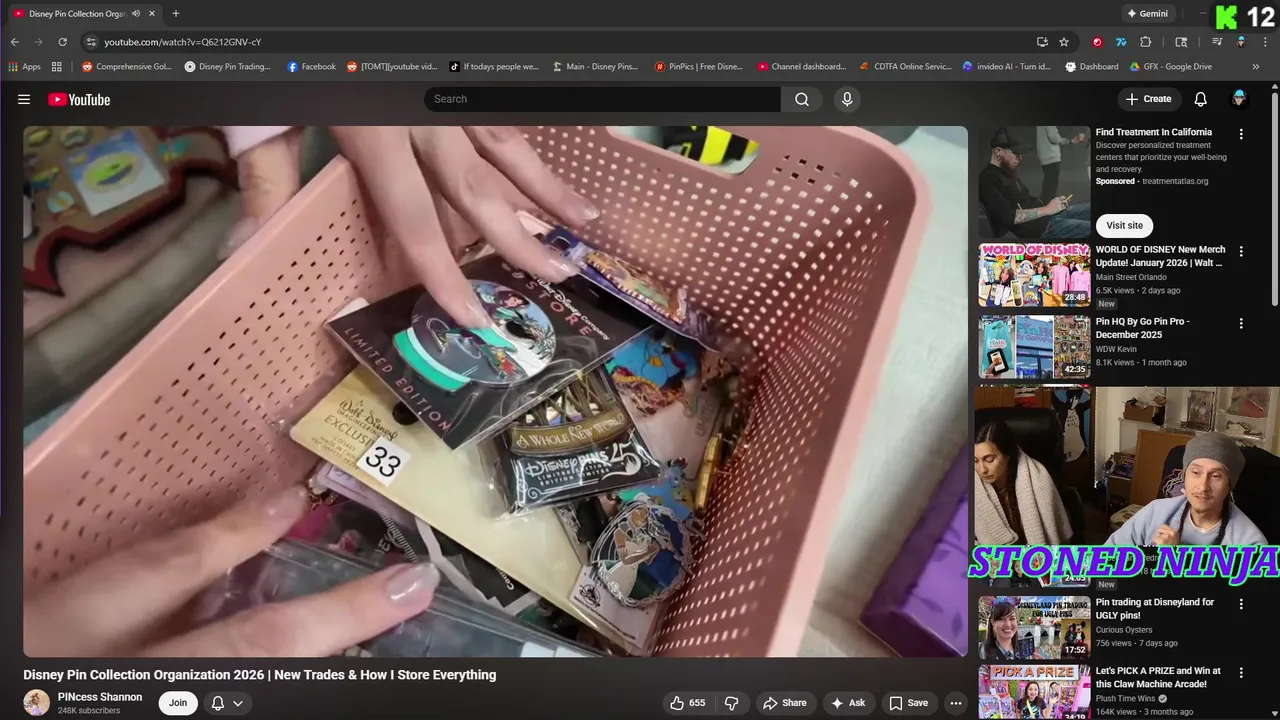Open the Disney Pin Trading bookmark
The height and width of the screenshot is (720, 1280).
click(x=228, y=67)
